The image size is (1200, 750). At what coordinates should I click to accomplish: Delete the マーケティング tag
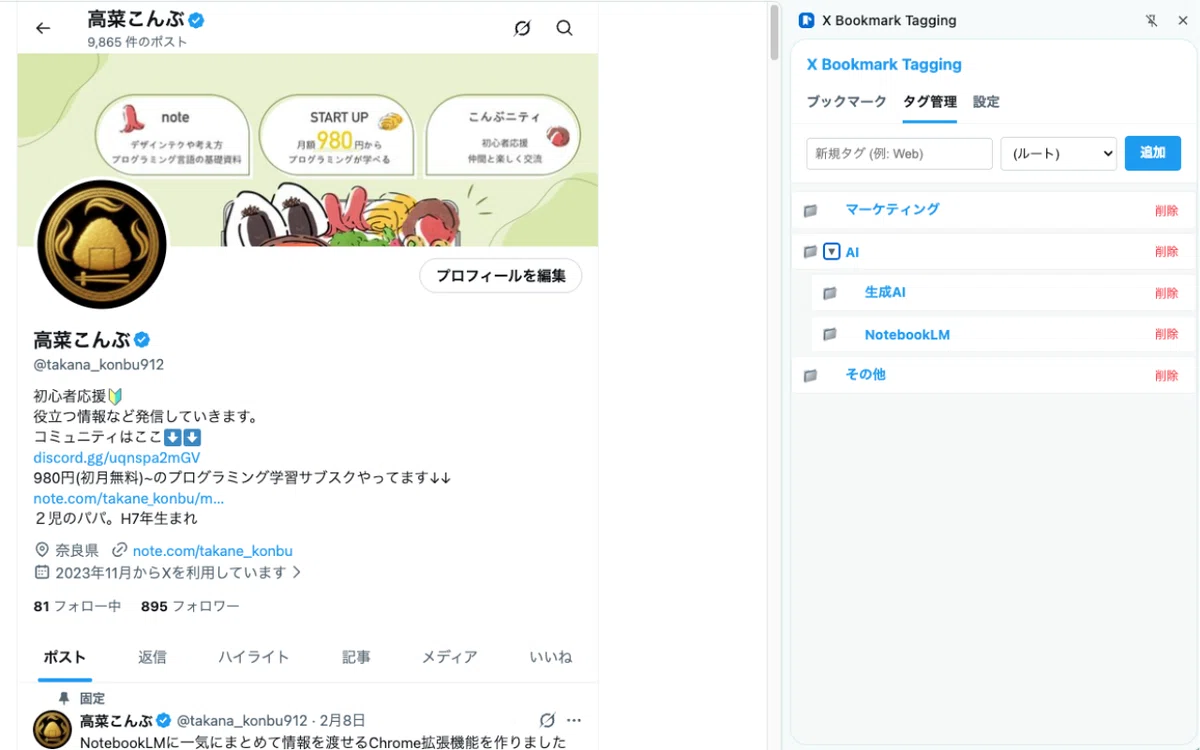[1166, 211]
